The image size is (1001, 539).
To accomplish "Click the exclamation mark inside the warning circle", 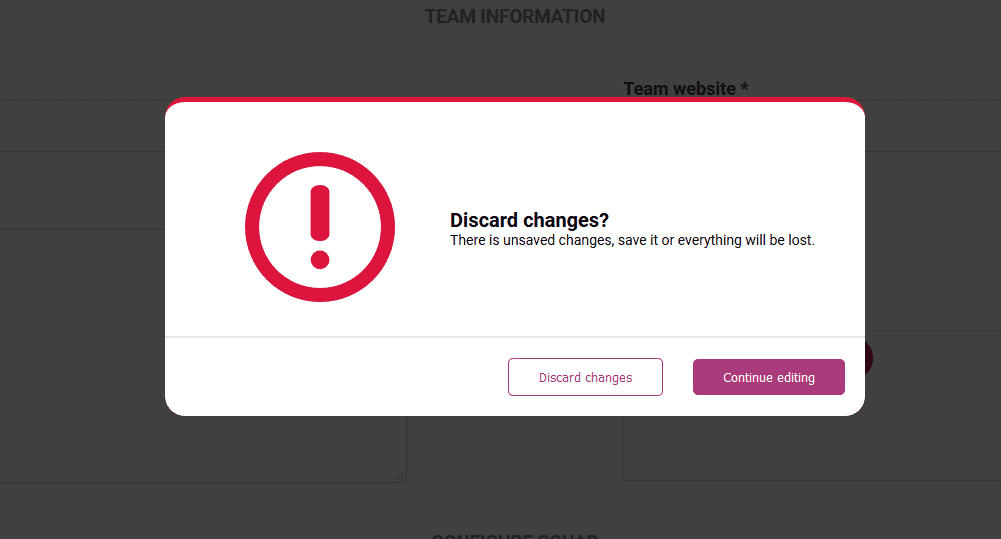I will pyautogui.click(x=320, y=227).
